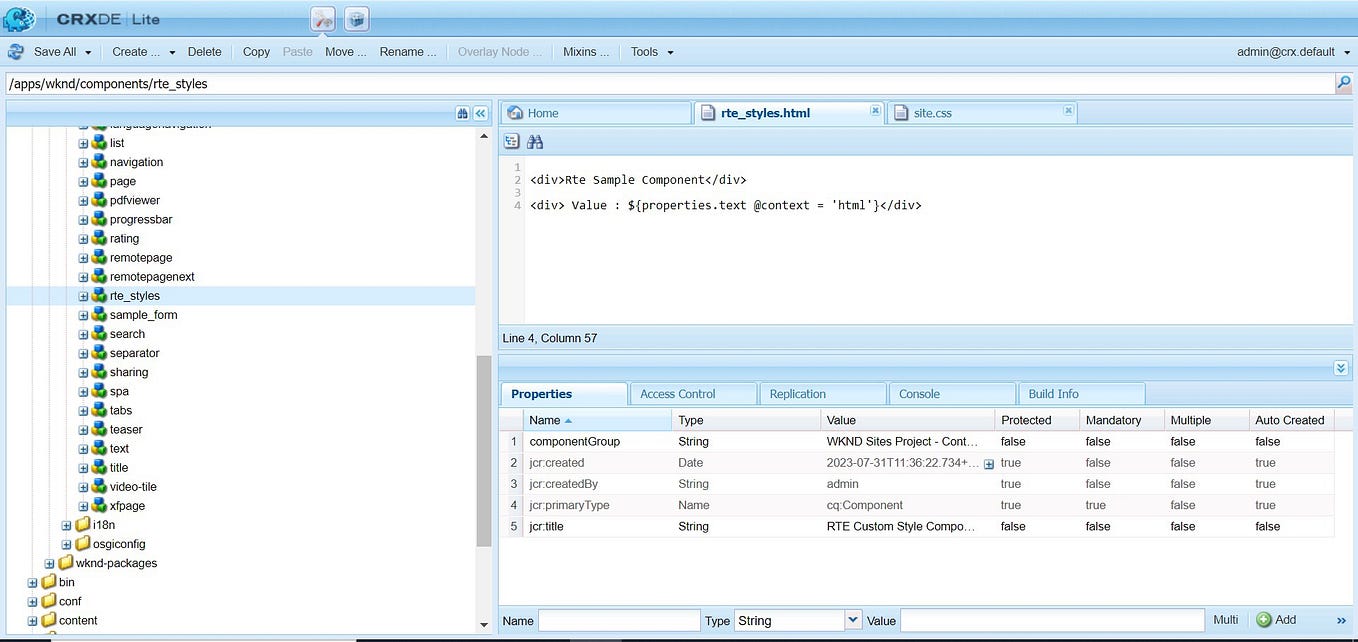Collapse the properties panel chevron icon
The width and height of the screenshot is (1358, 642).
coord(1341,369)
